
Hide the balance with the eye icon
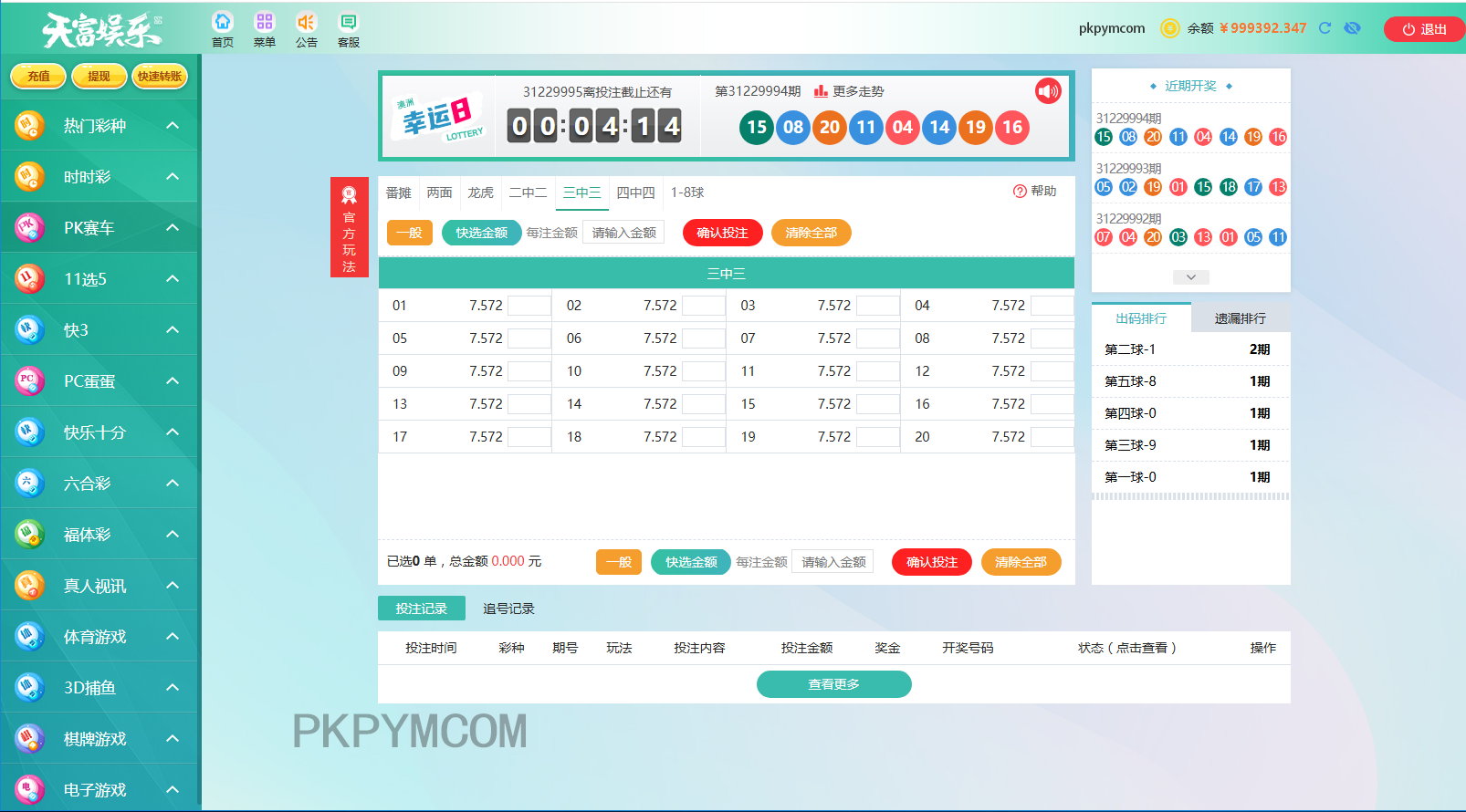point(1352,28)
